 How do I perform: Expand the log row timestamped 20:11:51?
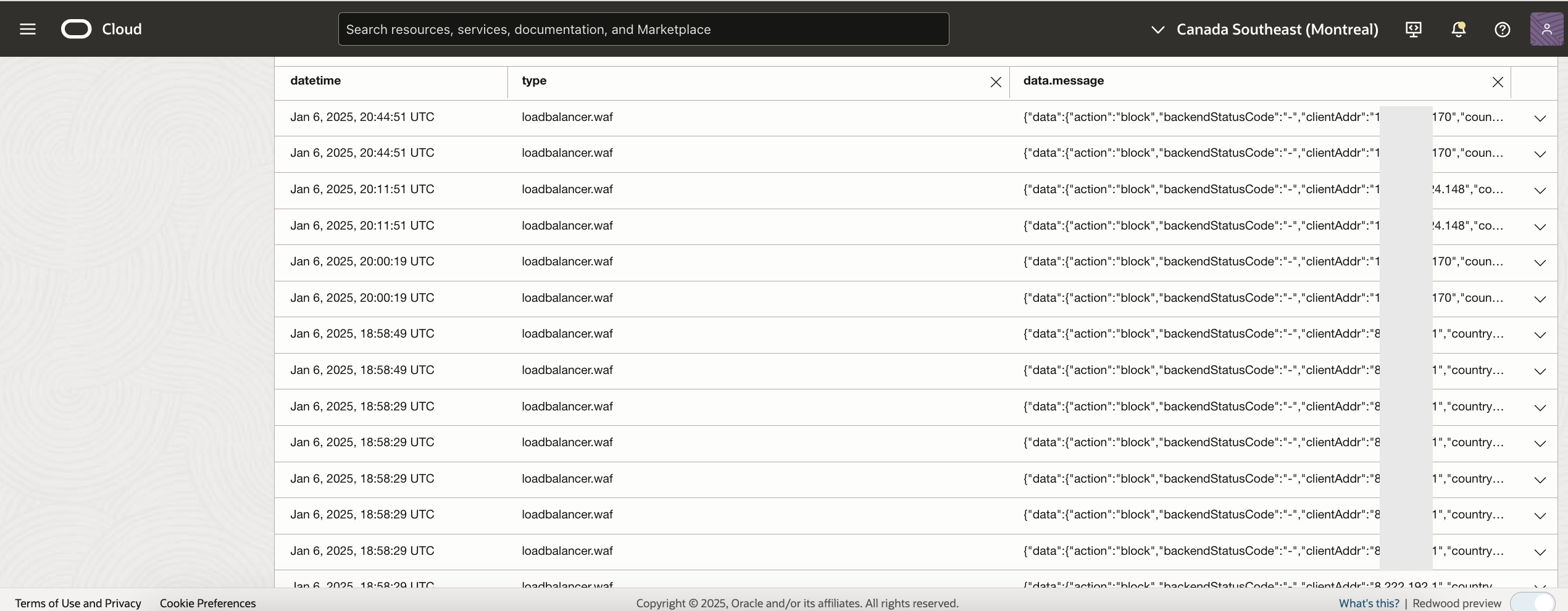tap(1540, 191)
